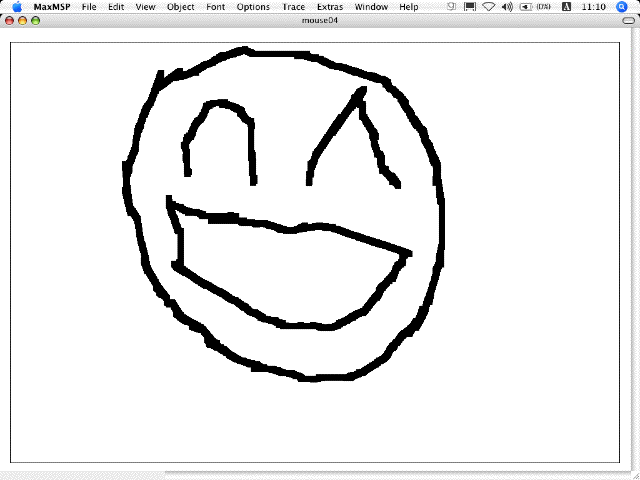Open the View menu
The height and width of the screenshot is (480, 640).
pos(145,7)
